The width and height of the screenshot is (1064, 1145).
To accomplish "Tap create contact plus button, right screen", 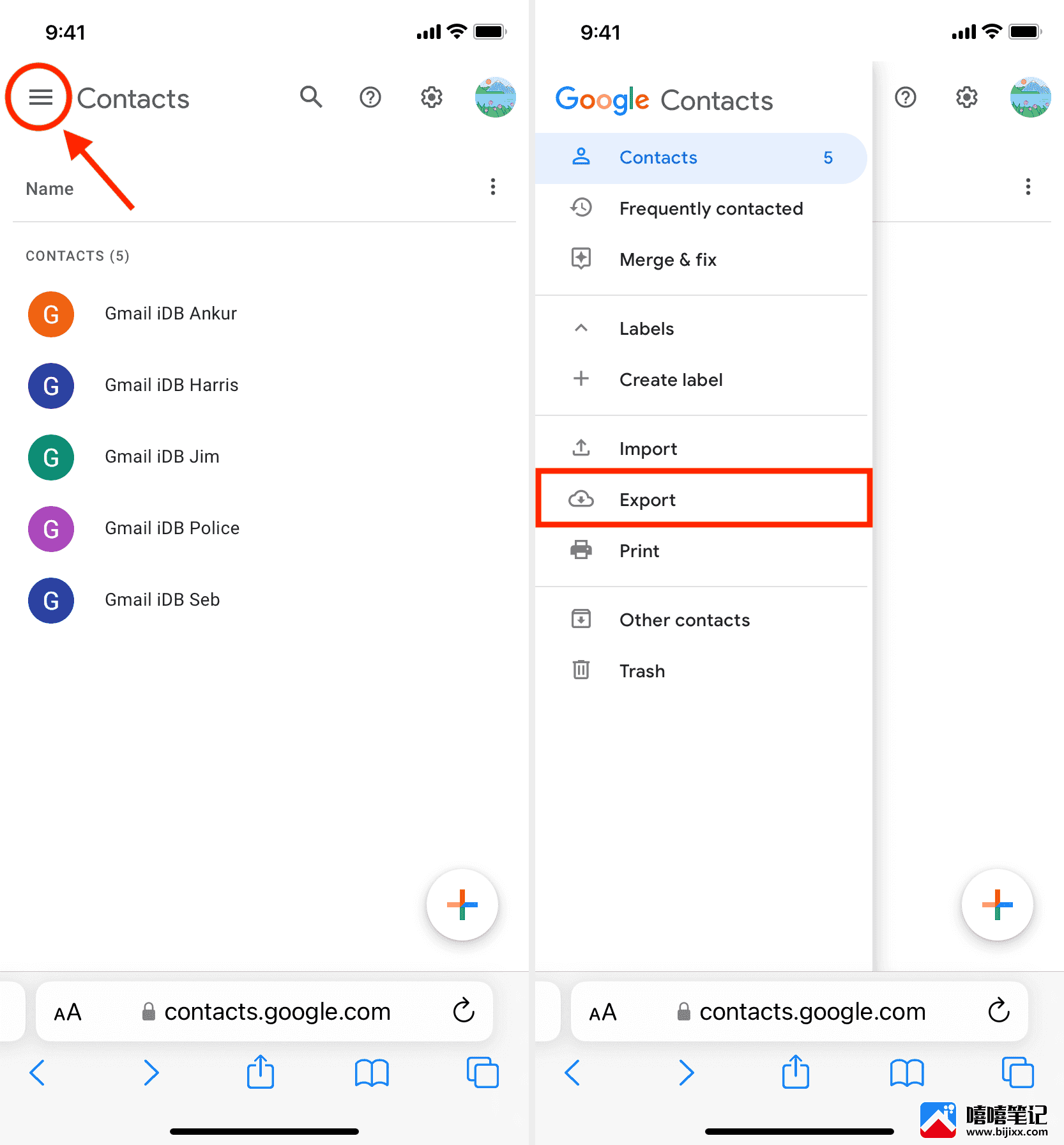I will [x=997, y=904].
